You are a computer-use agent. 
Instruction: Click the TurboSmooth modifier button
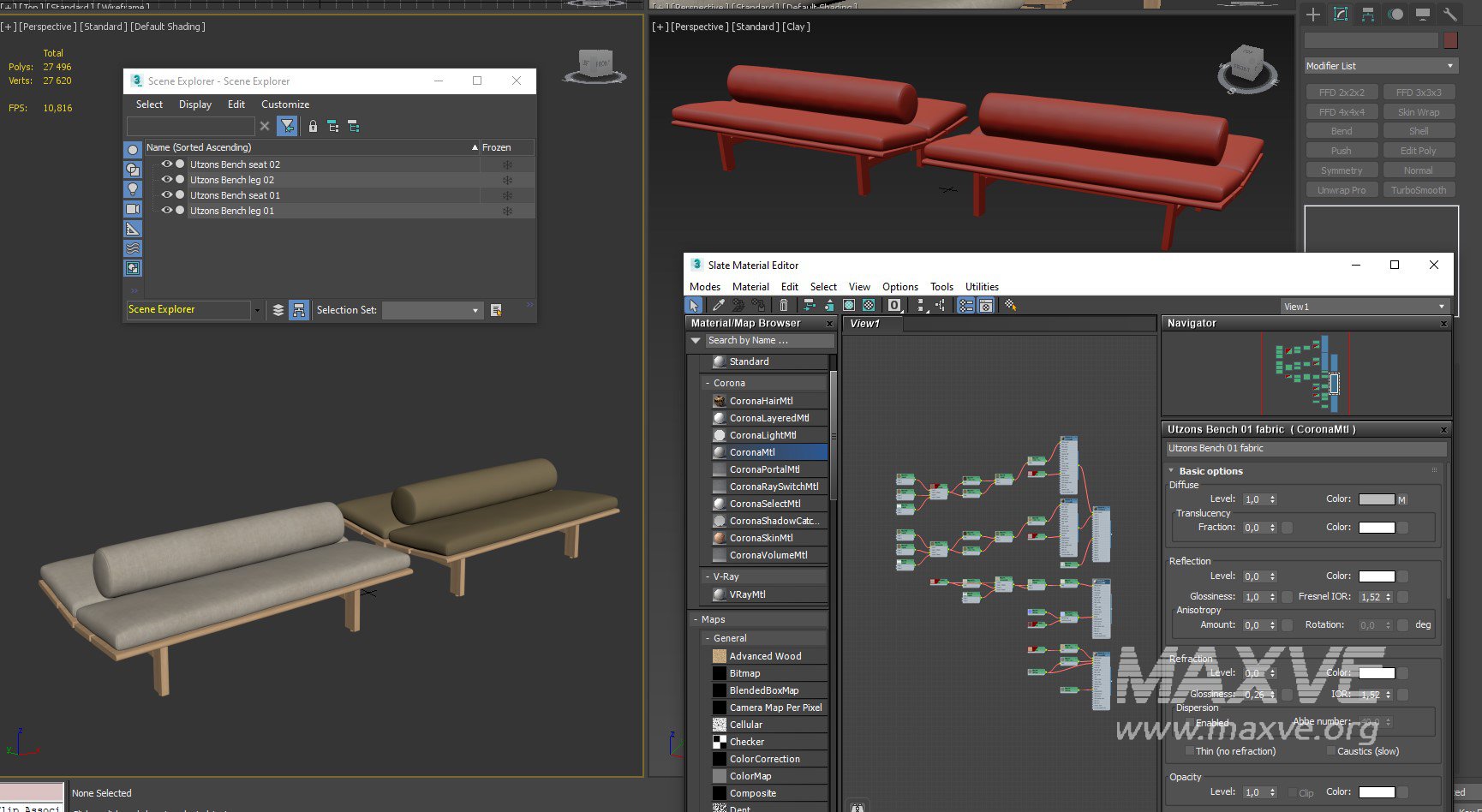[x=1418, y=190]
